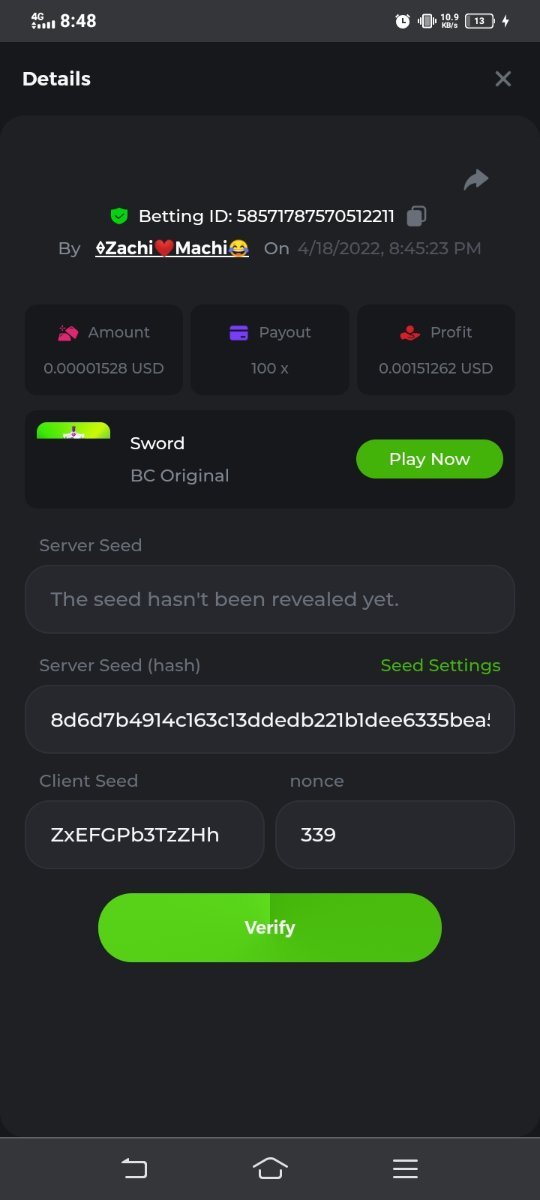
Task: Focus the Client Seed input
Action: coord(145,834)
